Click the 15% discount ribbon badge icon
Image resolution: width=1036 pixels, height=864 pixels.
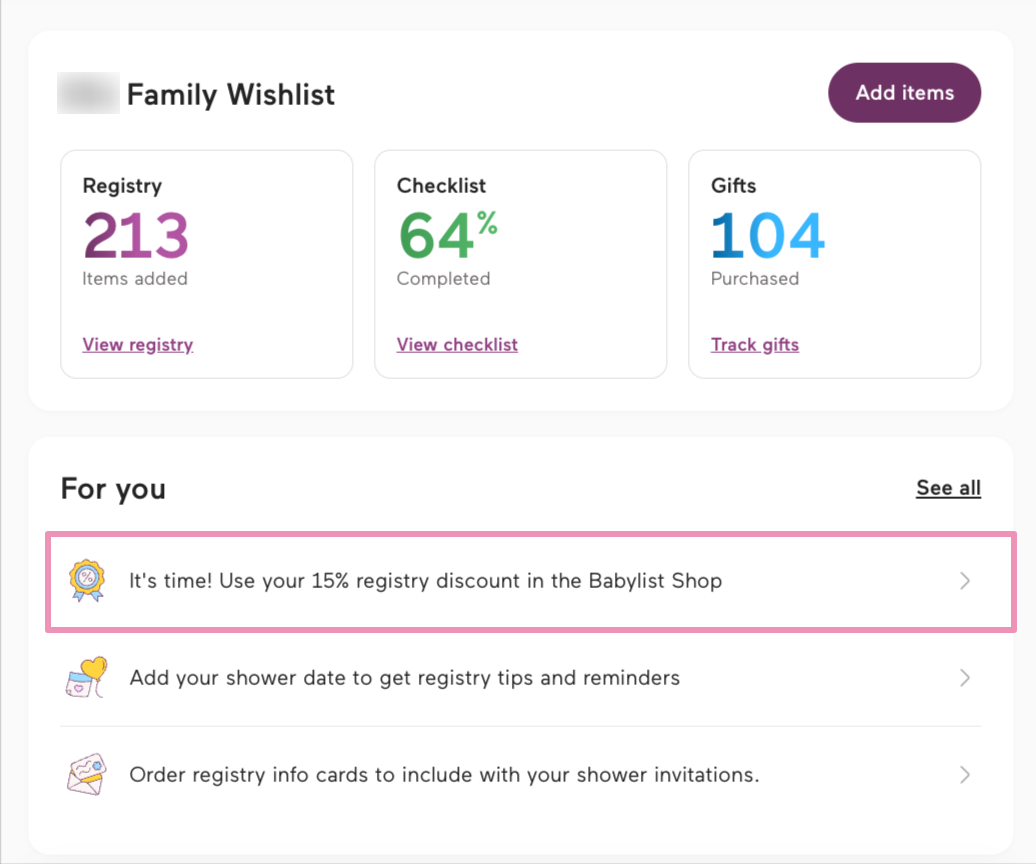(86, 580)
